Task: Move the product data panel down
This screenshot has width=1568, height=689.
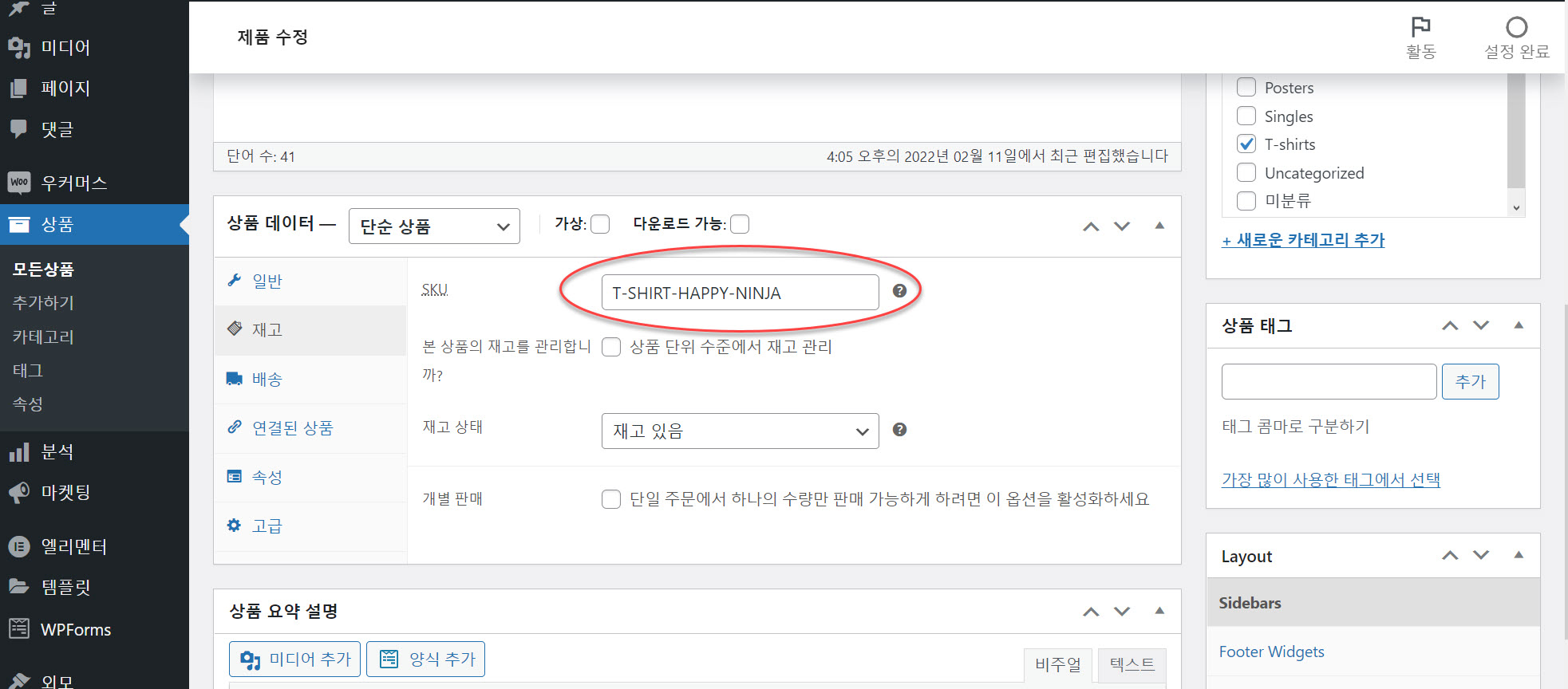Action: tap(1122, 226)
